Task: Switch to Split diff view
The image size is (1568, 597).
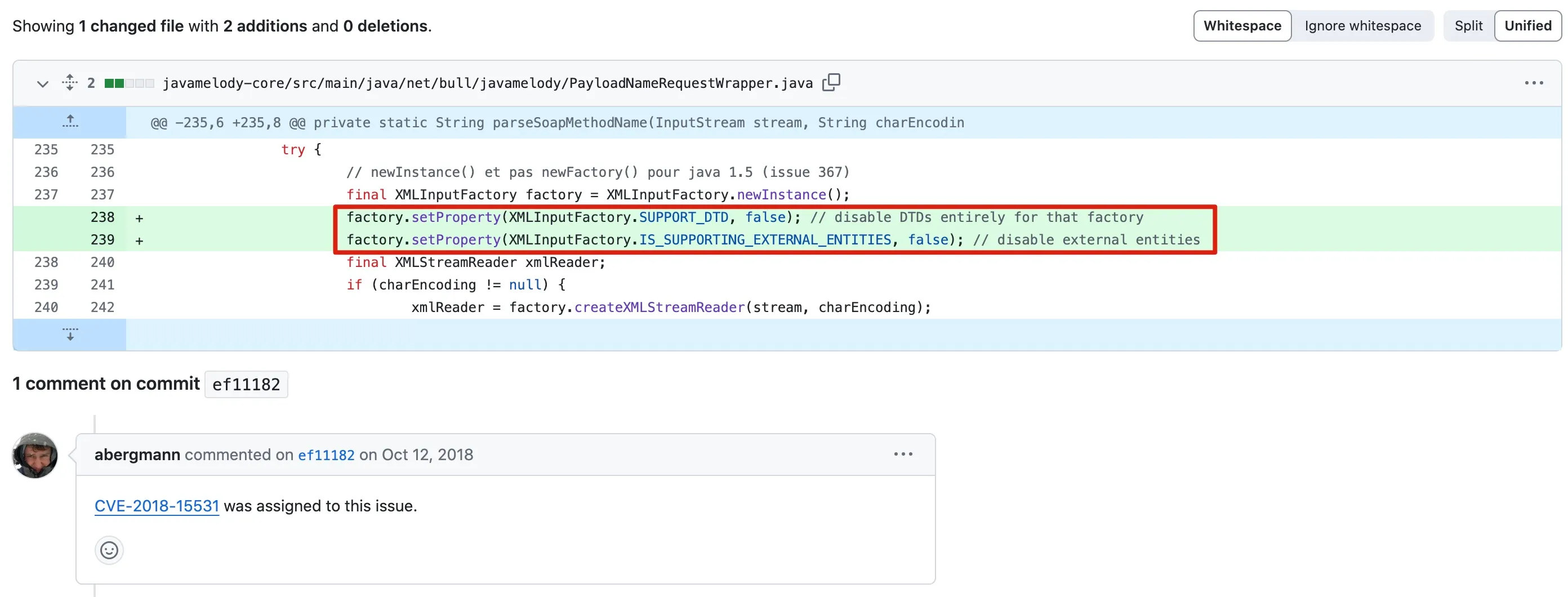Action: tap(1468, 26)
